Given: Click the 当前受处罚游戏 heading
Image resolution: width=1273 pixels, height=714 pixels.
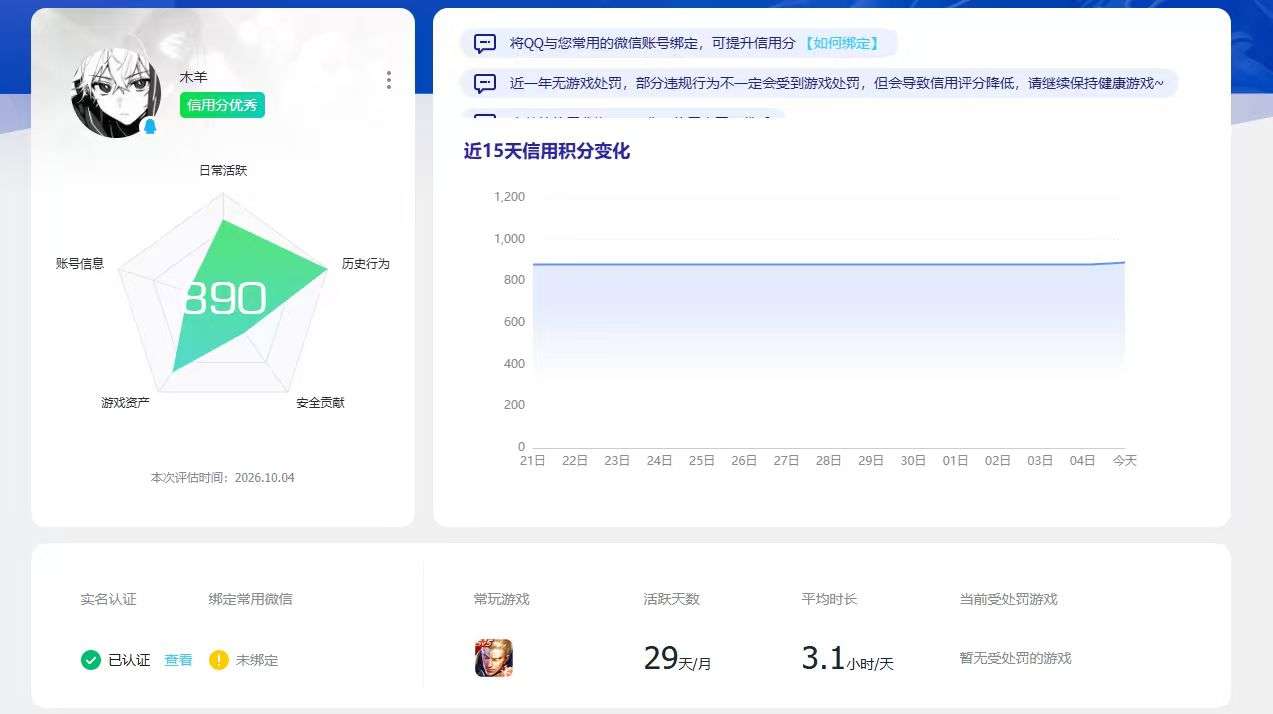Looking at the screenshot, I should tap(1008, 599).
